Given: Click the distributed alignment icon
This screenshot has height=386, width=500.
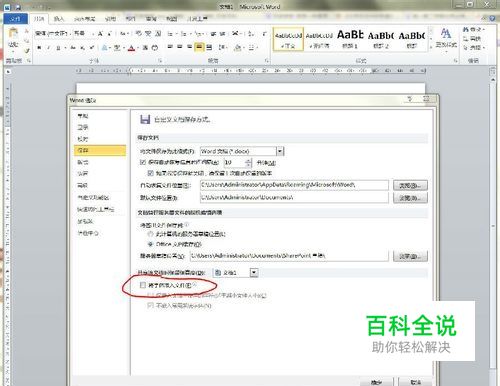Looking at the screenshot, I should tap(209, 47).
